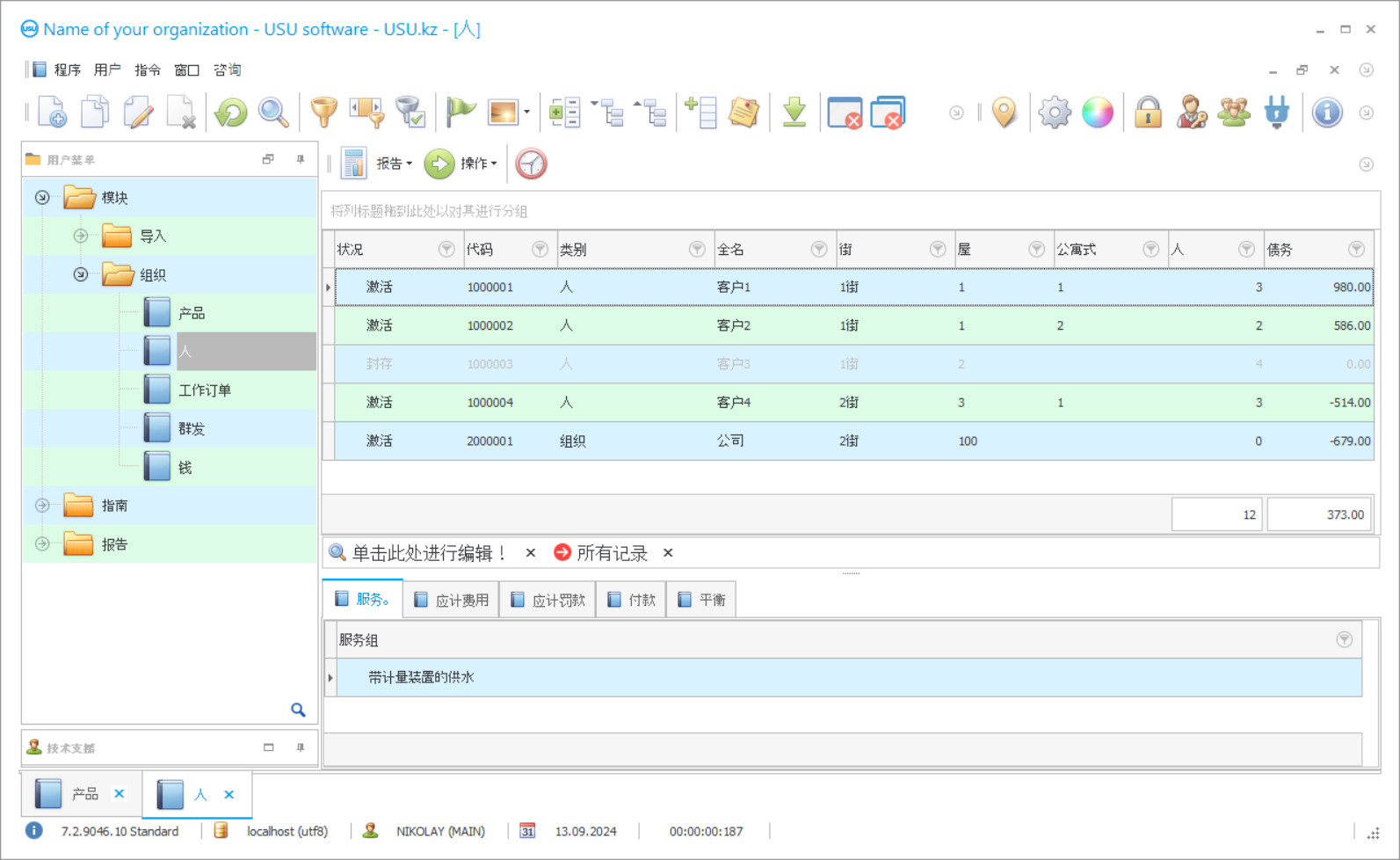Open filter for 代码 column
The height and width of the screenshot is (860, 1400).
(540, 250)
